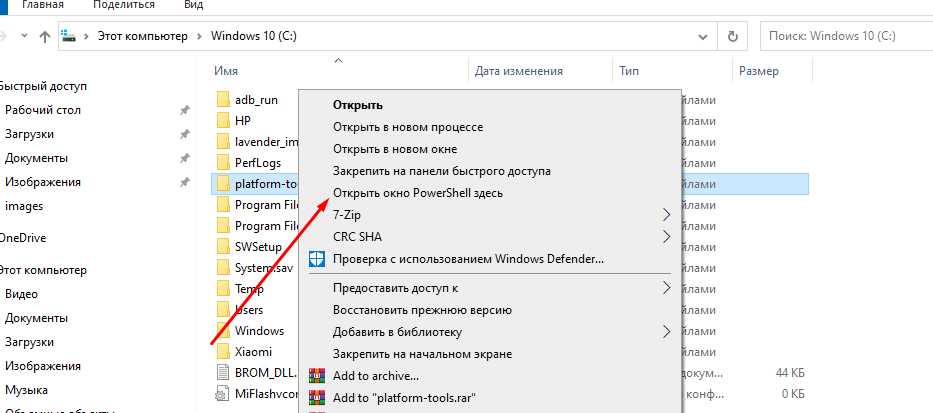The width and height of the screenshot is (933, 413).
Task: Select the Windows folder icon
Action: click(x=223, y=331)
